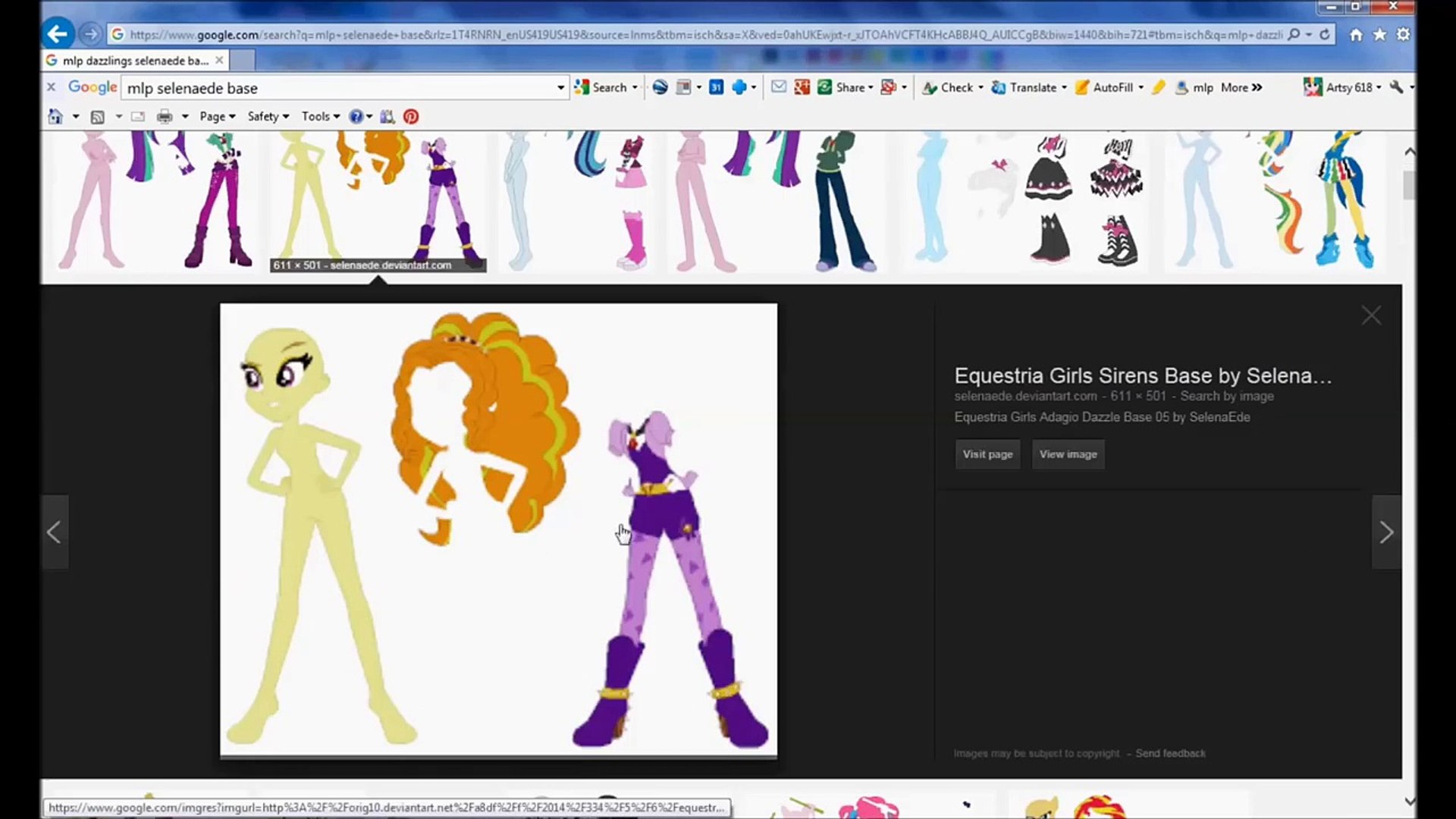Screen dimensions: 1456x819
Task: Close the image preview panel
Action: click(1370, 315)
